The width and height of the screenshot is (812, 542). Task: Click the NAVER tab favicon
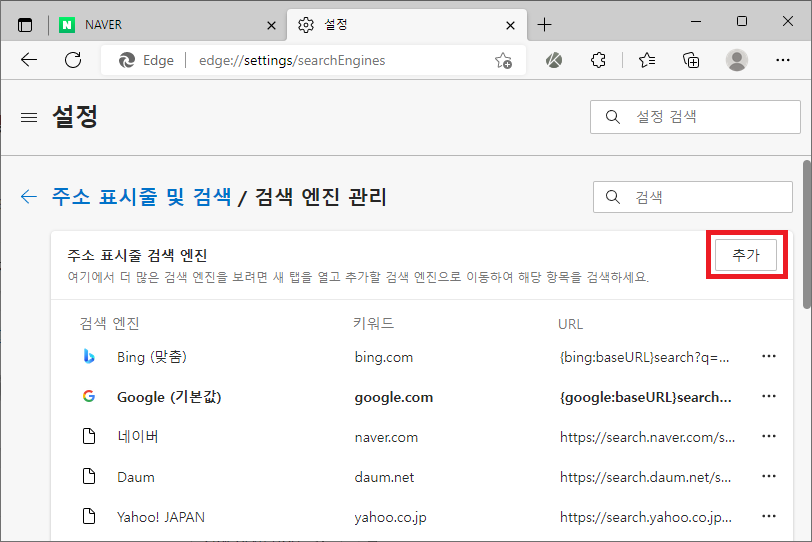(67, 25)
